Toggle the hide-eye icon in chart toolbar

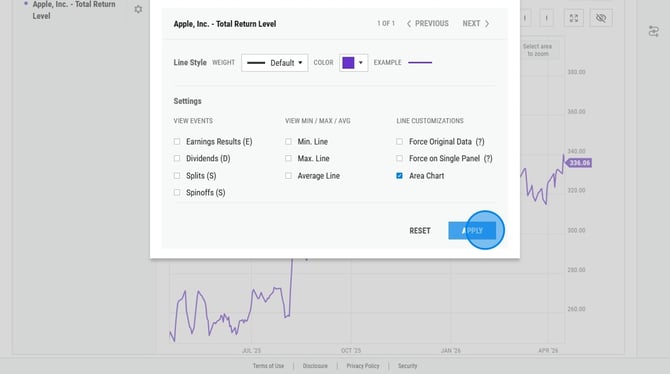click(601, 18)
